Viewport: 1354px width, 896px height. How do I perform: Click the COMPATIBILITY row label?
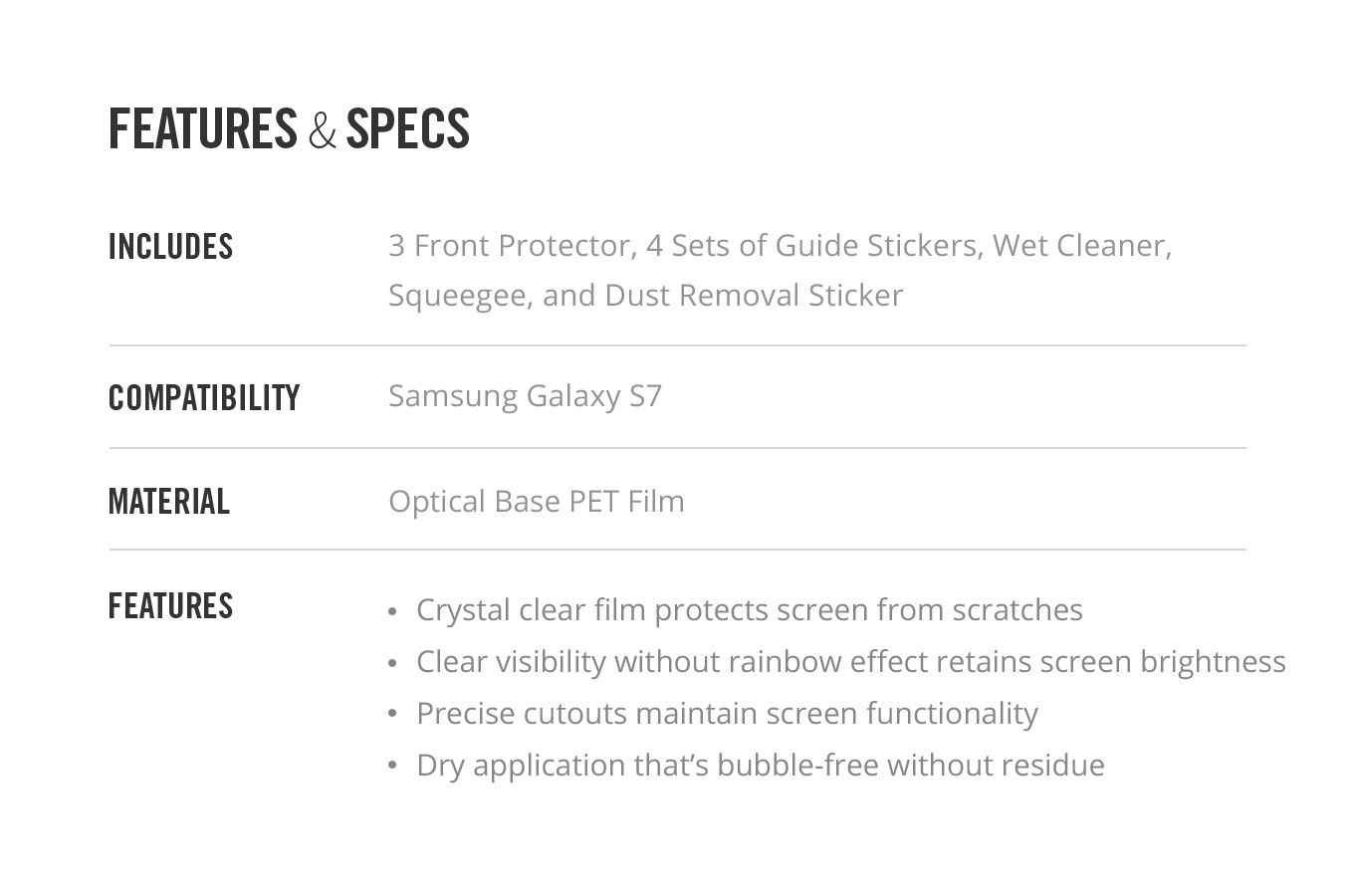(x=204, y=398)
